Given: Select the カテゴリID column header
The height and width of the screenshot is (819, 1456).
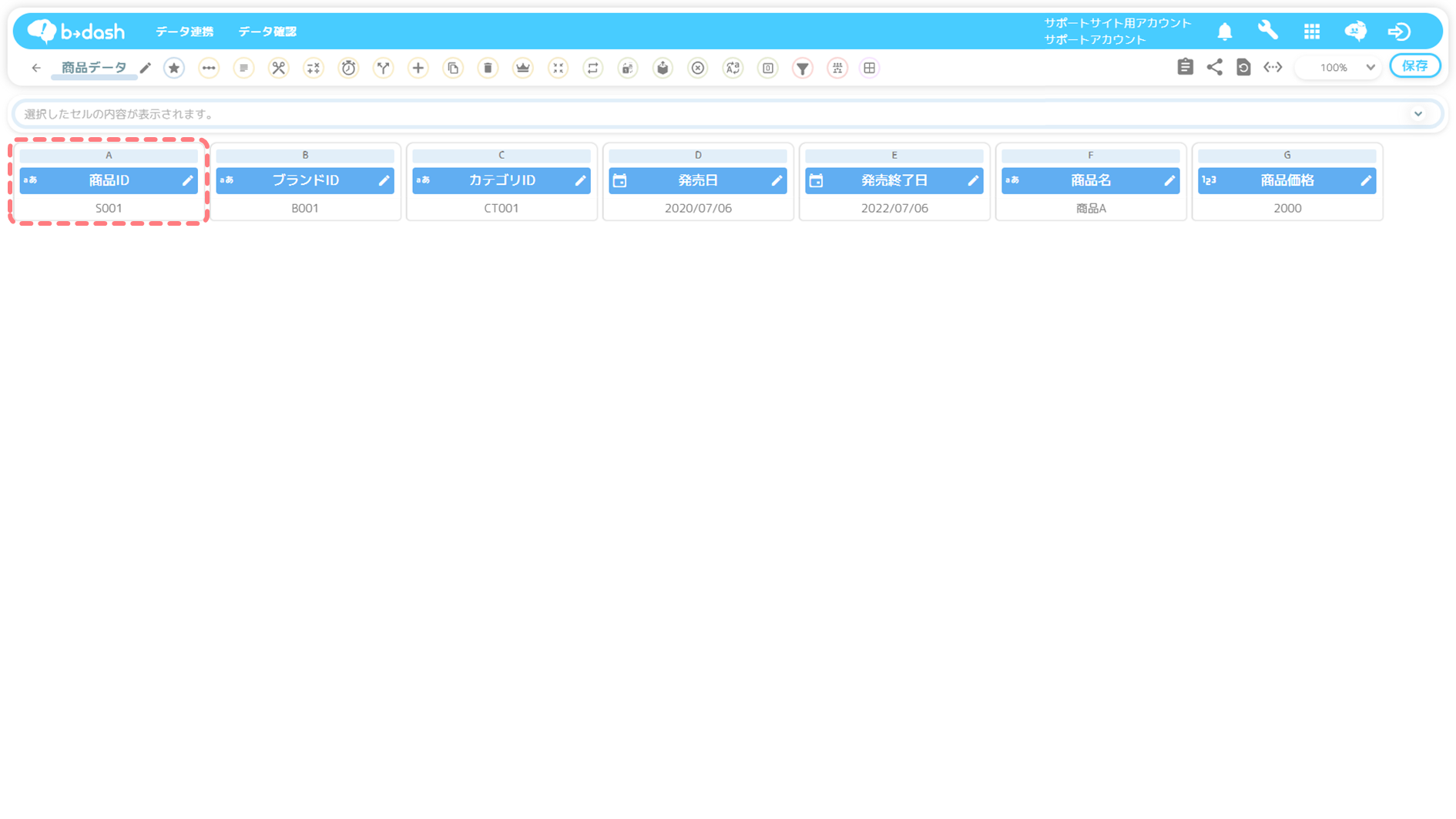Looking at the screenshot, I should (x=502, y=180).
